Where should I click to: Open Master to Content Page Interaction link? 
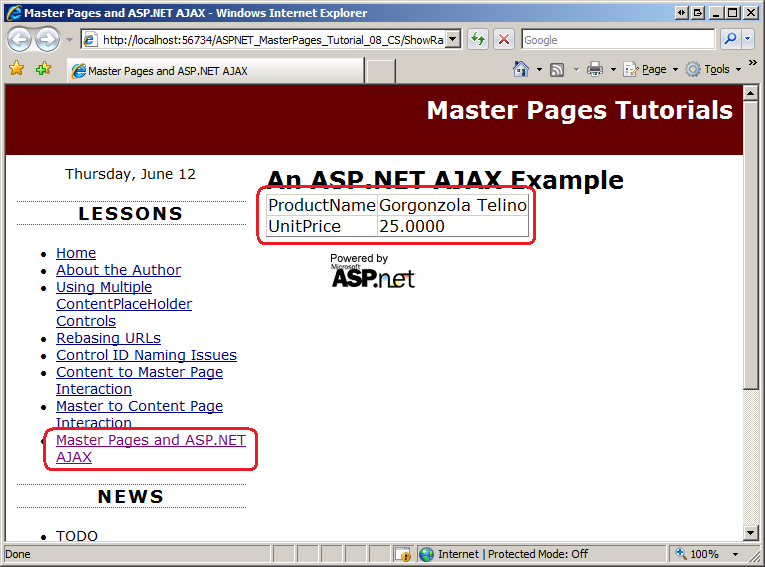point(140,414)
